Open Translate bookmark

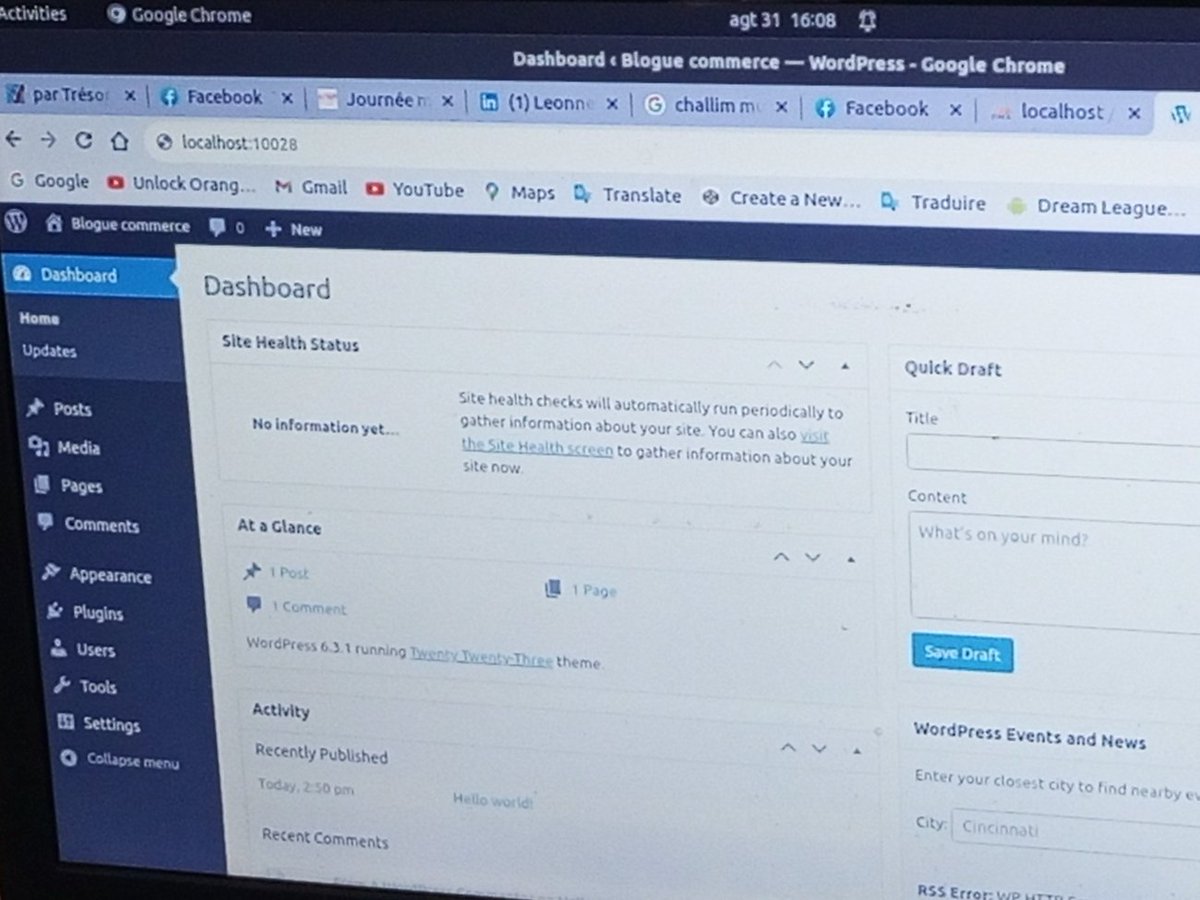click(x=628, y=195)
